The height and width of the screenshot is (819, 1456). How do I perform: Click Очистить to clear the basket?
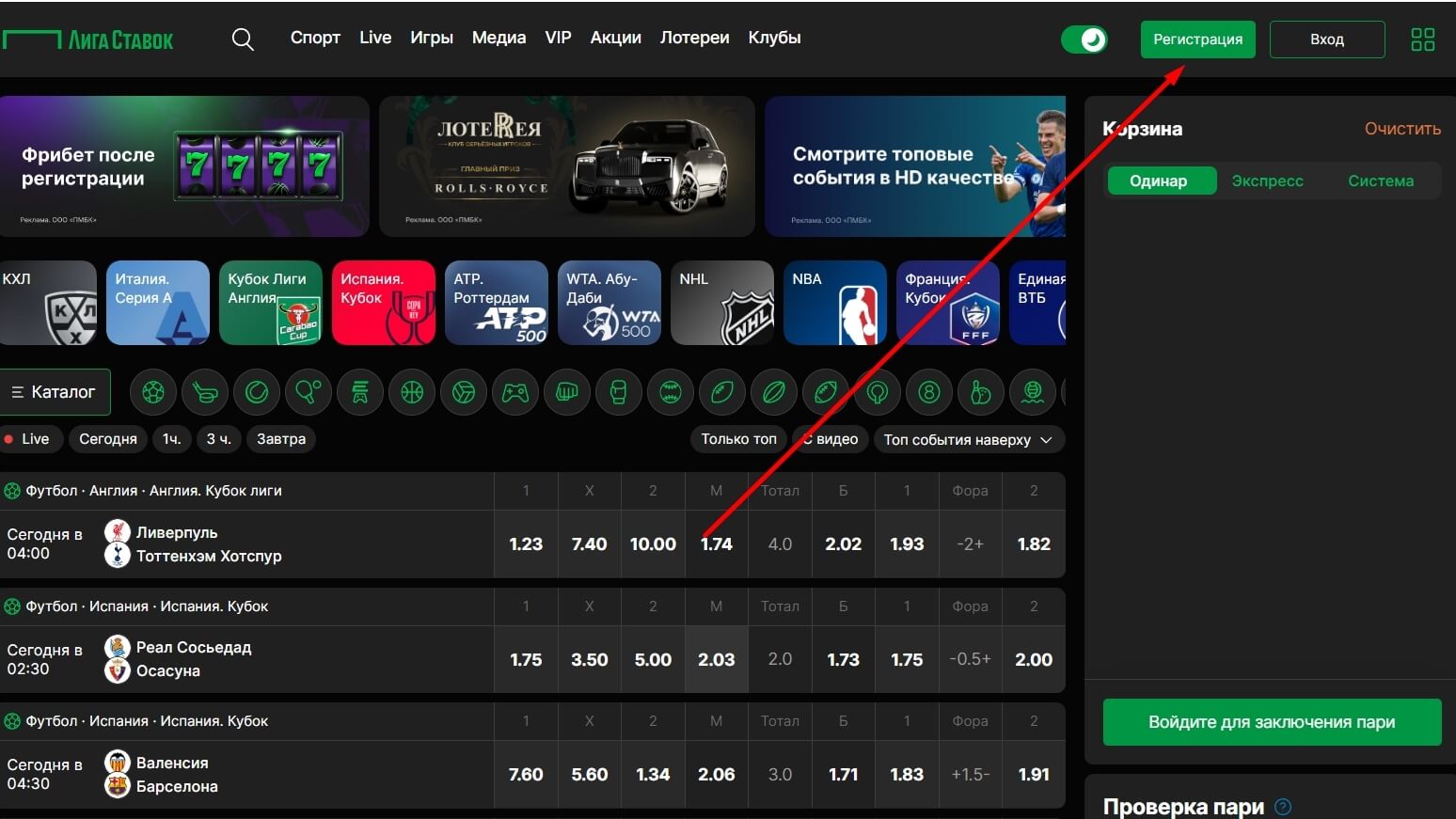pyautogui.click(x=1402, y=129)
